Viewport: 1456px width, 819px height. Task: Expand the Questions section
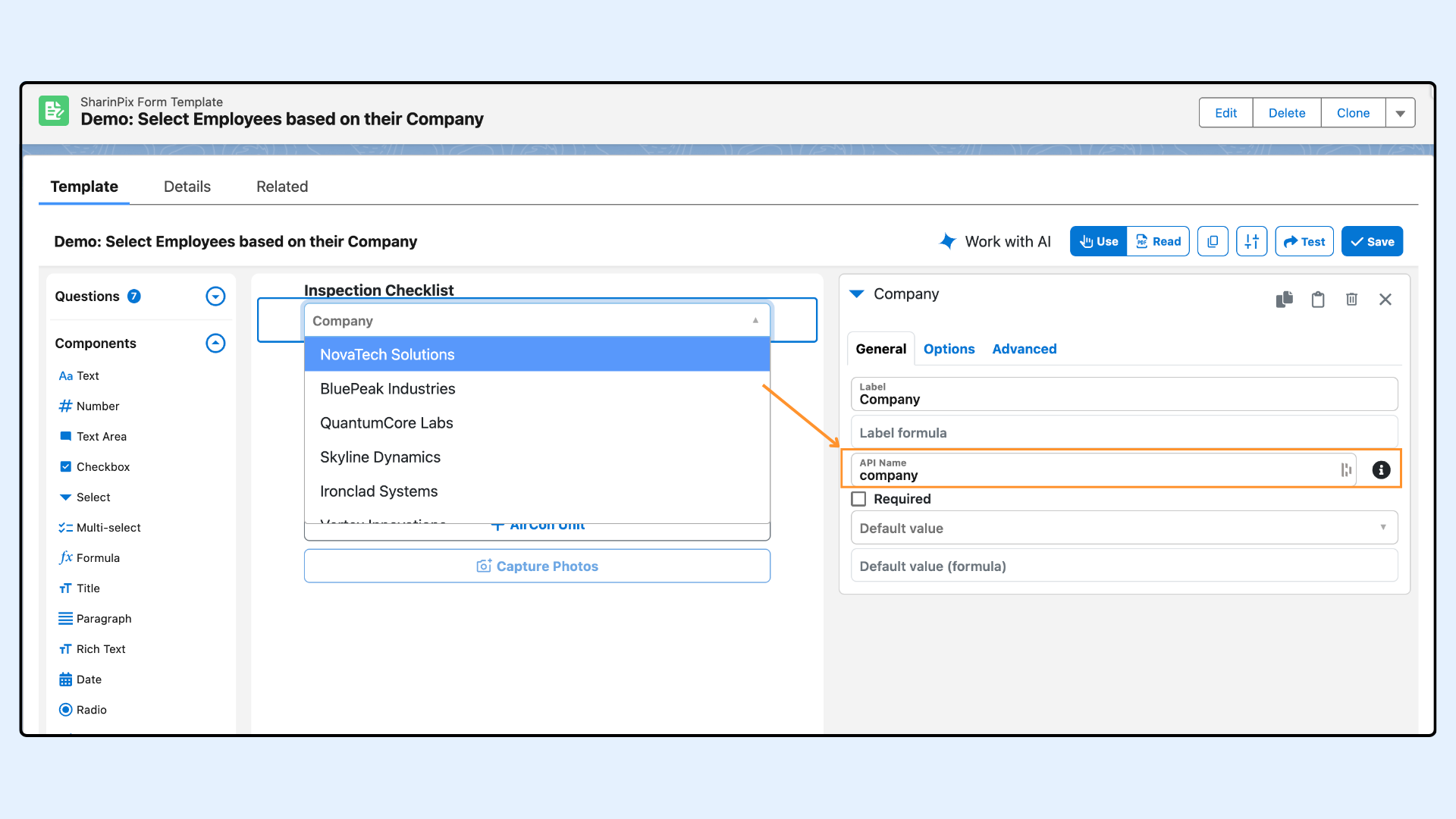click(215, 297)
